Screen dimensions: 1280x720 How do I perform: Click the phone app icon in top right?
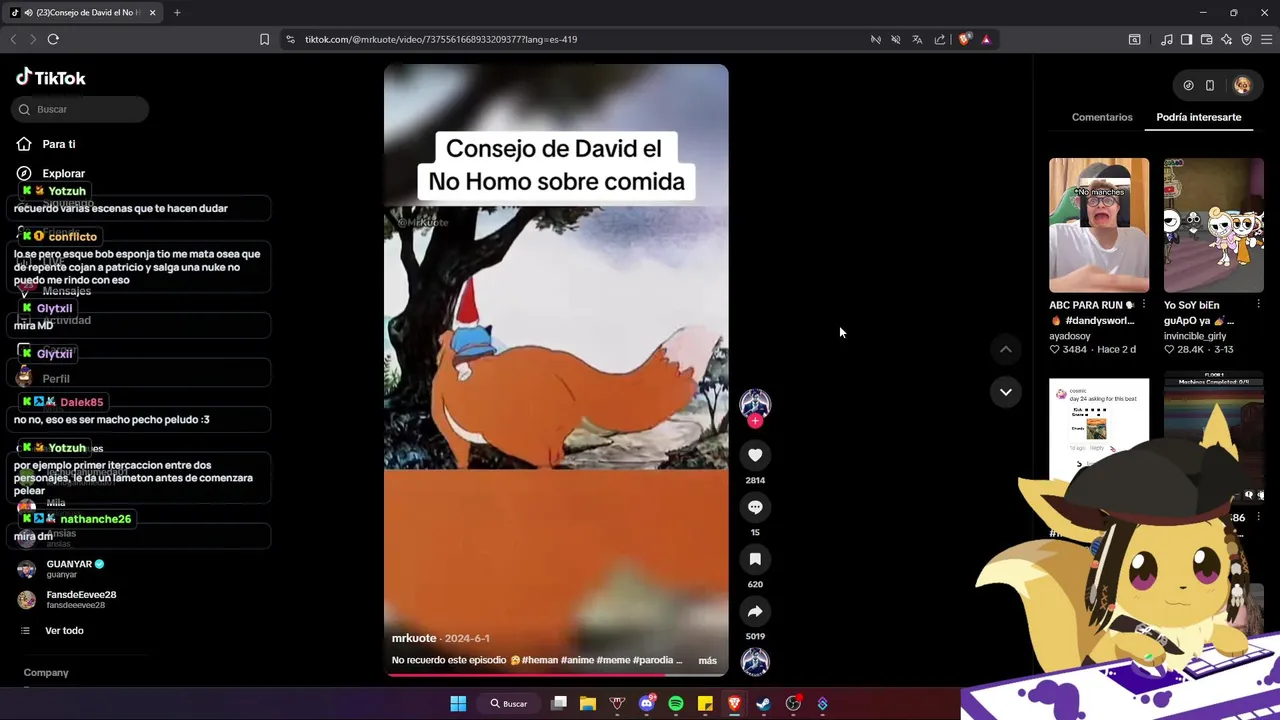tap(1209, 86)
